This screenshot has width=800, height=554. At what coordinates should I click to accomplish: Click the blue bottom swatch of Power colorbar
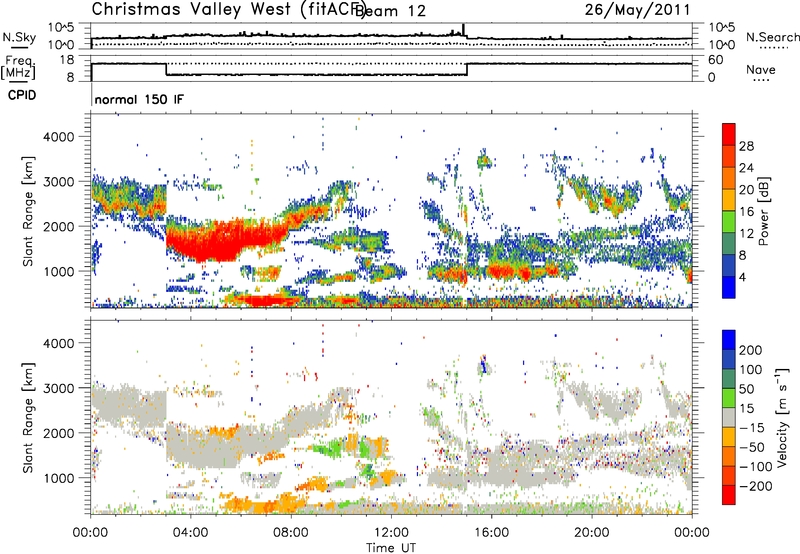(x=729, y=287)
